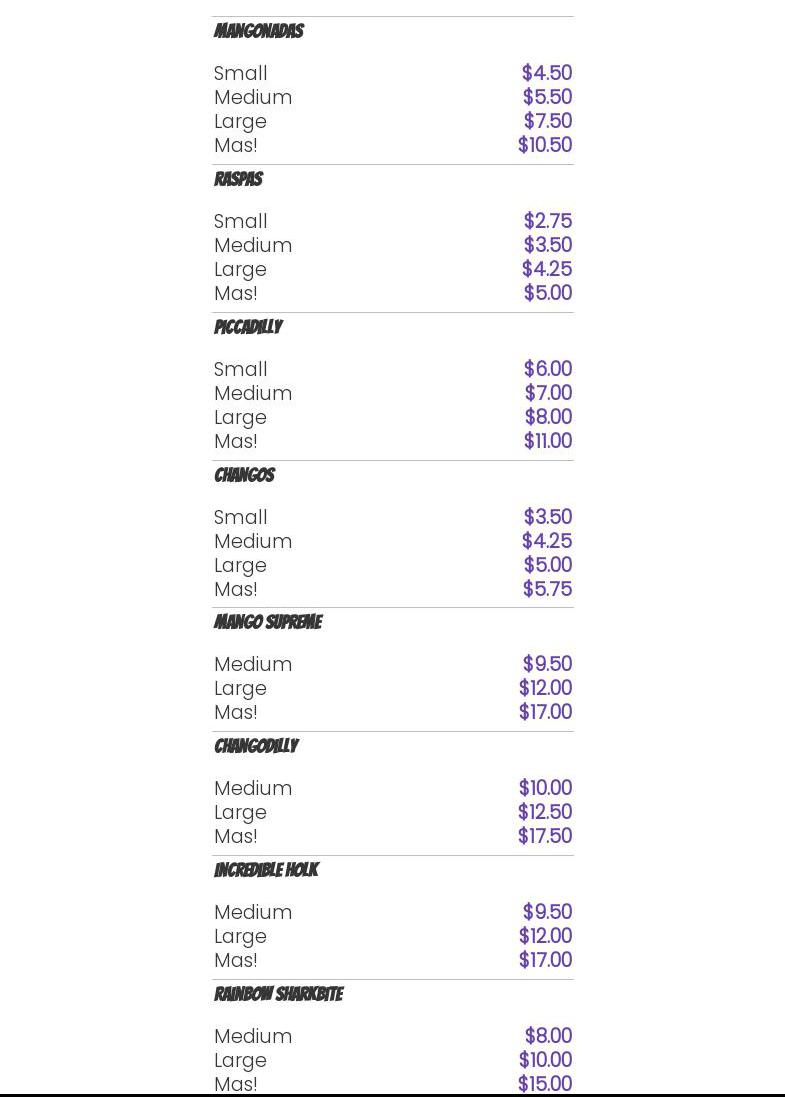Select the Piccadilly Mas! price $11.00

(547, 441)
